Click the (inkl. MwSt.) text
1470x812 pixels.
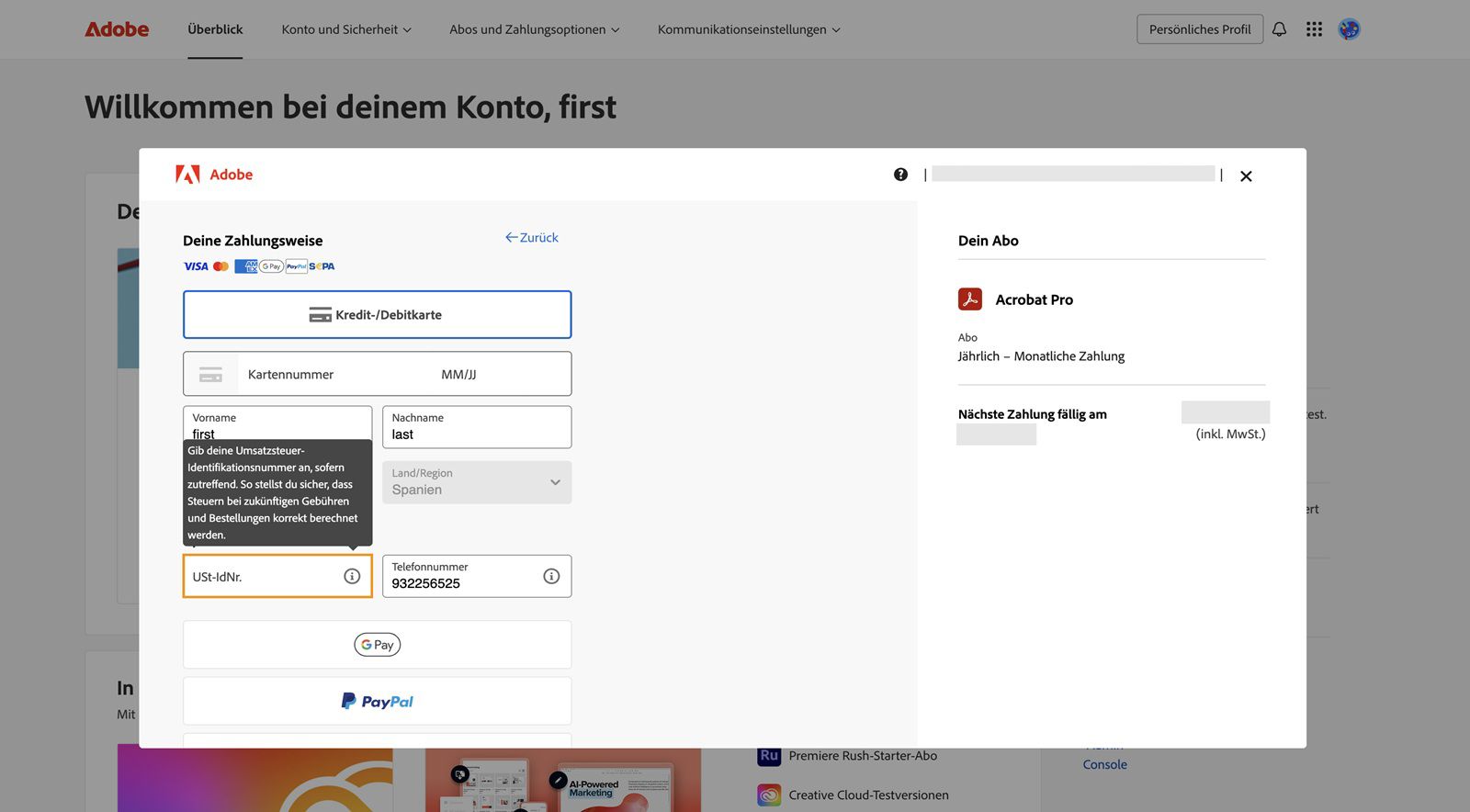tap(1230, 434)
